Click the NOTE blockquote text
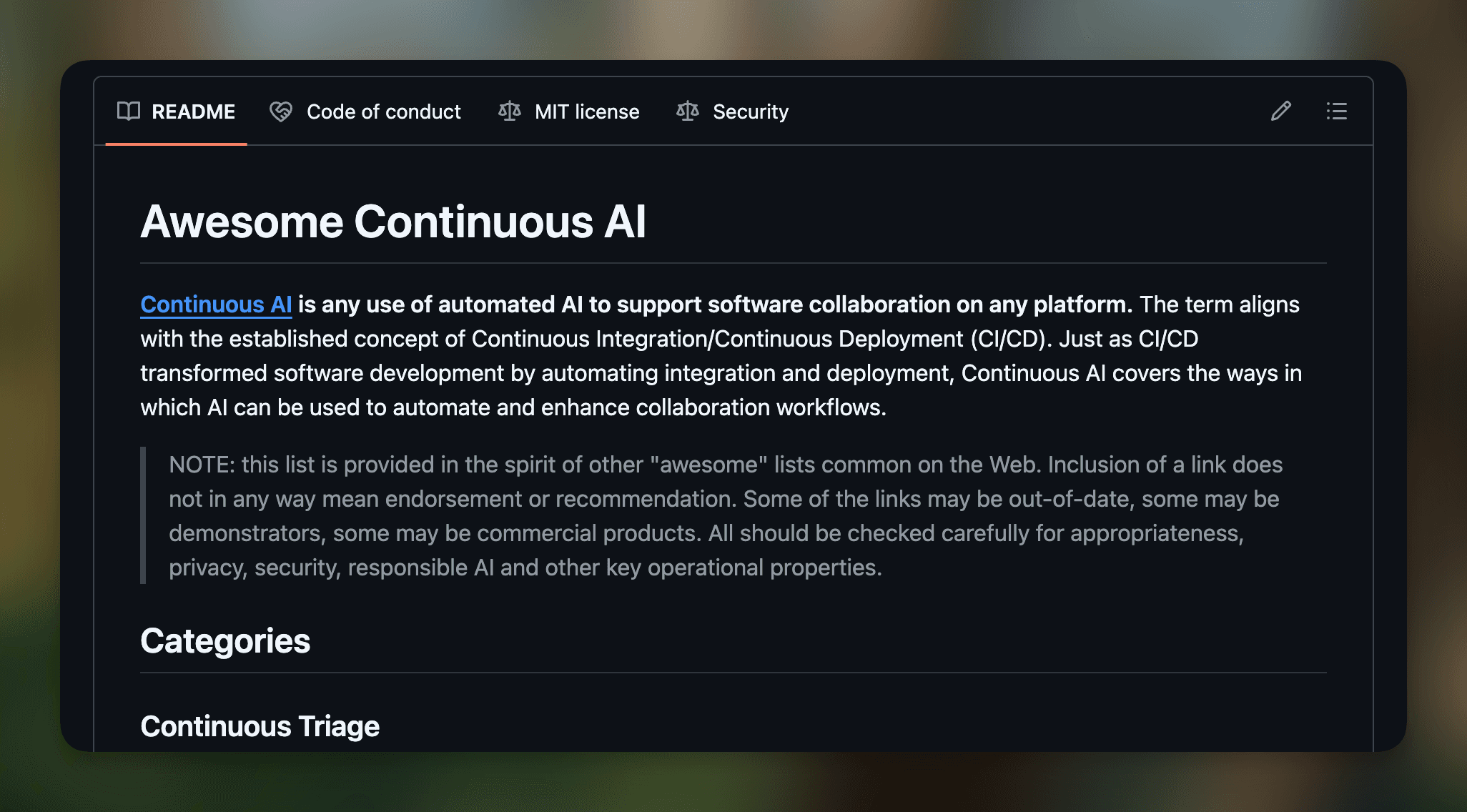Viewport: 1467px width, 812px height. [x=715, y=515]
